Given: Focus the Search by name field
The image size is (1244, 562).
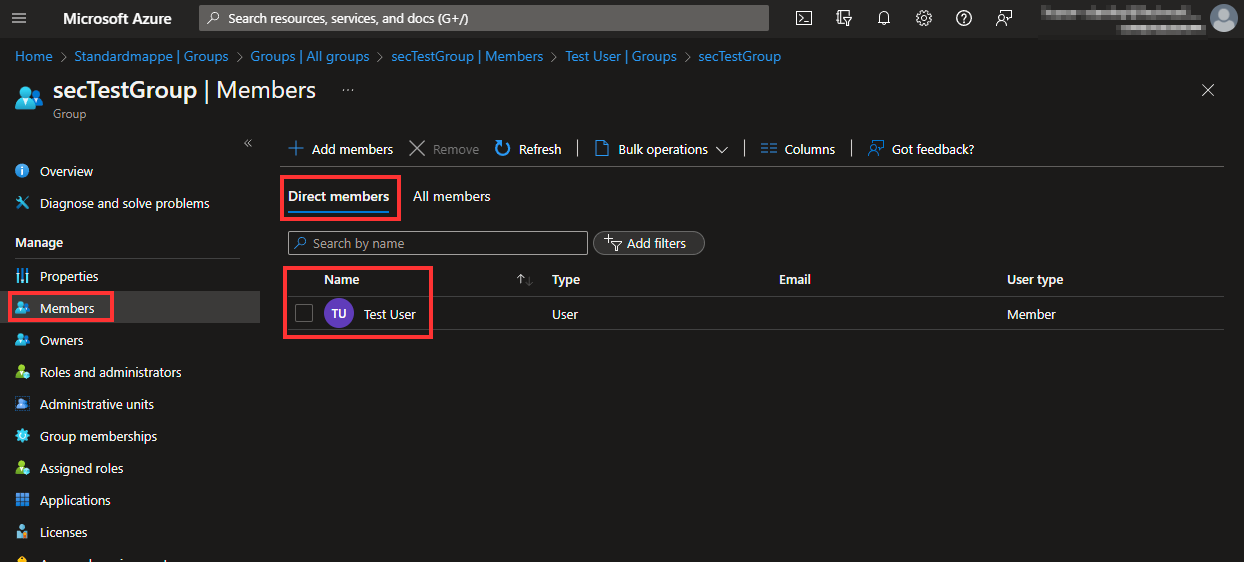Looking at the screenshot, I should tap(438, 243).
